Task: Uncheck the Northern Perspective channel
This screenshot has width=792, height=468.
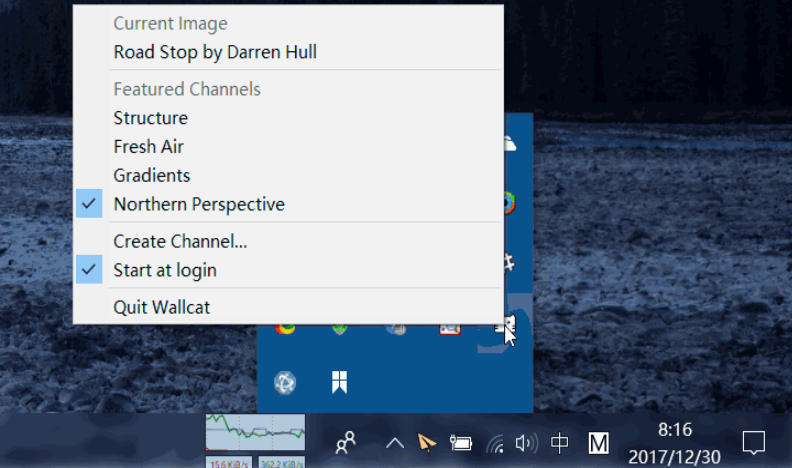Action: coord(199,204)
